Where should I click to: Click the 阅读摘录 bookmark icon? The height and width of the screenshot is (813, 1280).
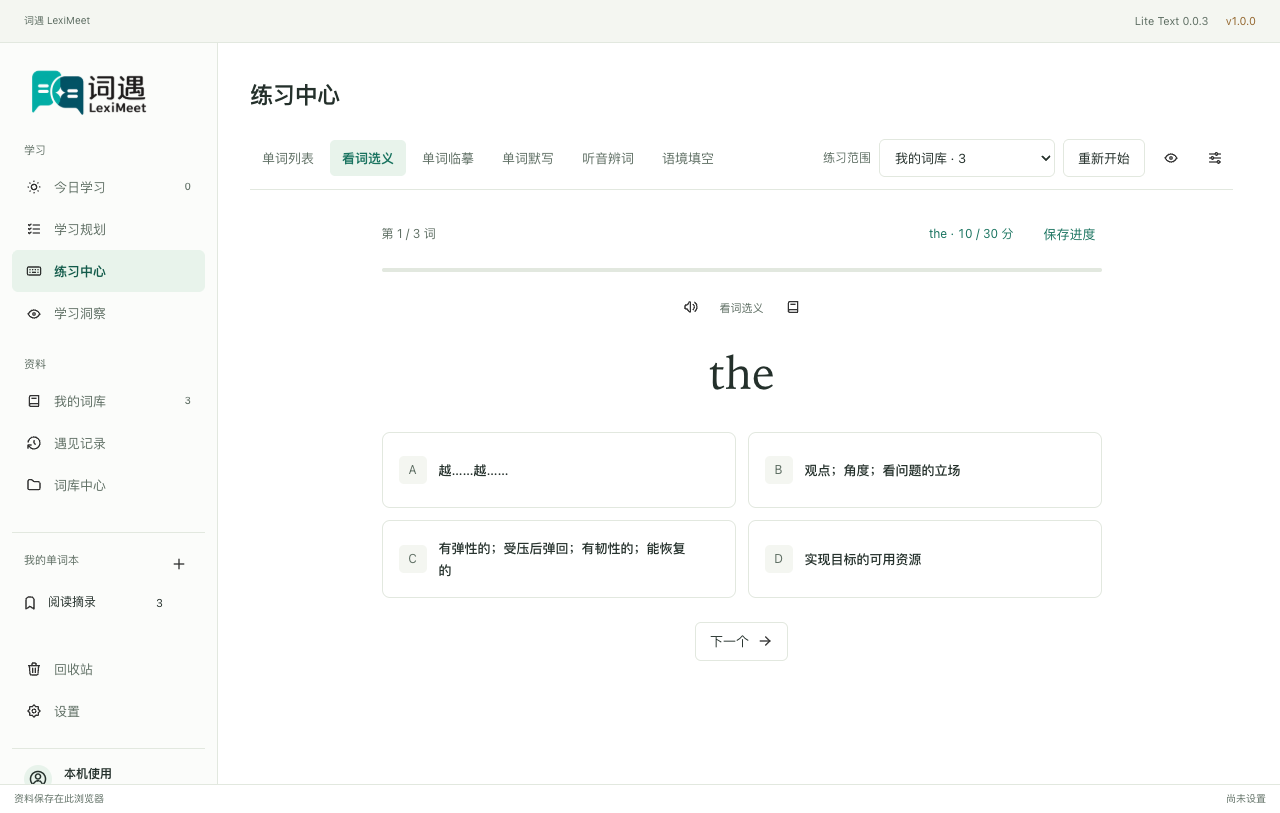pos(30,603)
